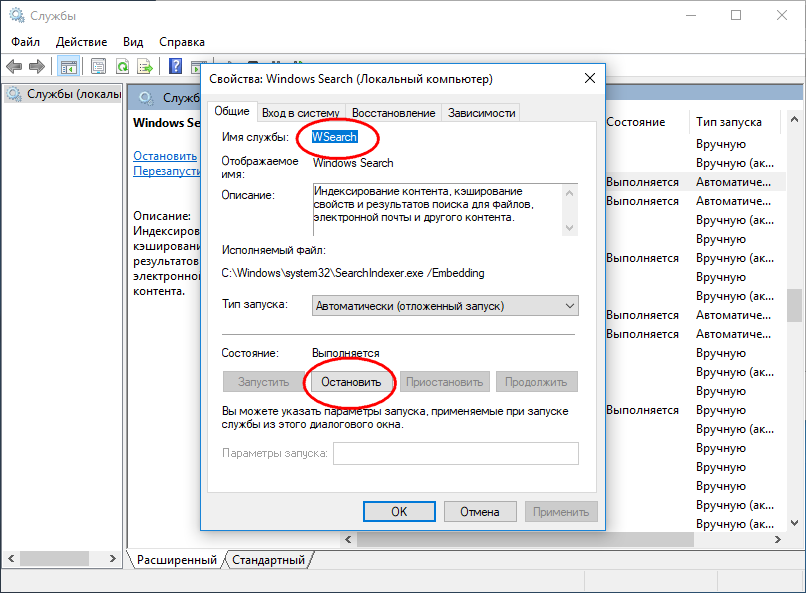Image resolution: width=806 pixels, height=593 pixels.
Task: Click the services list scroll up arrow
Action: pos(794,119)
